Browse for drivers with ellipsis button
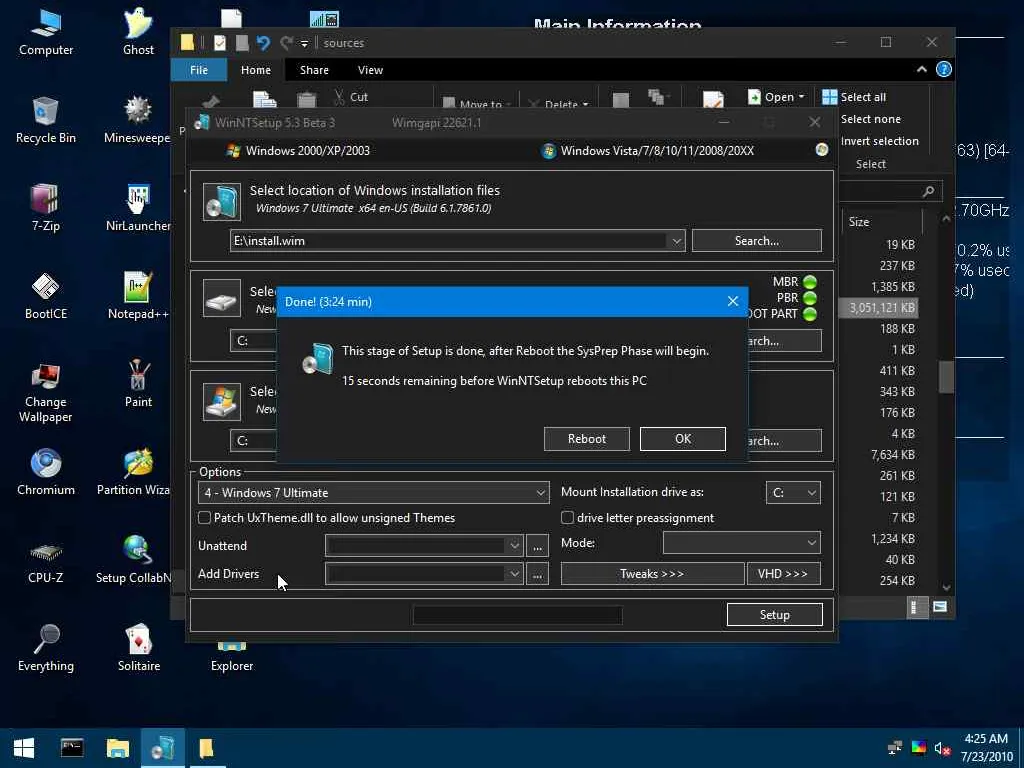The image size is (1024, 768). click(537, 574)
